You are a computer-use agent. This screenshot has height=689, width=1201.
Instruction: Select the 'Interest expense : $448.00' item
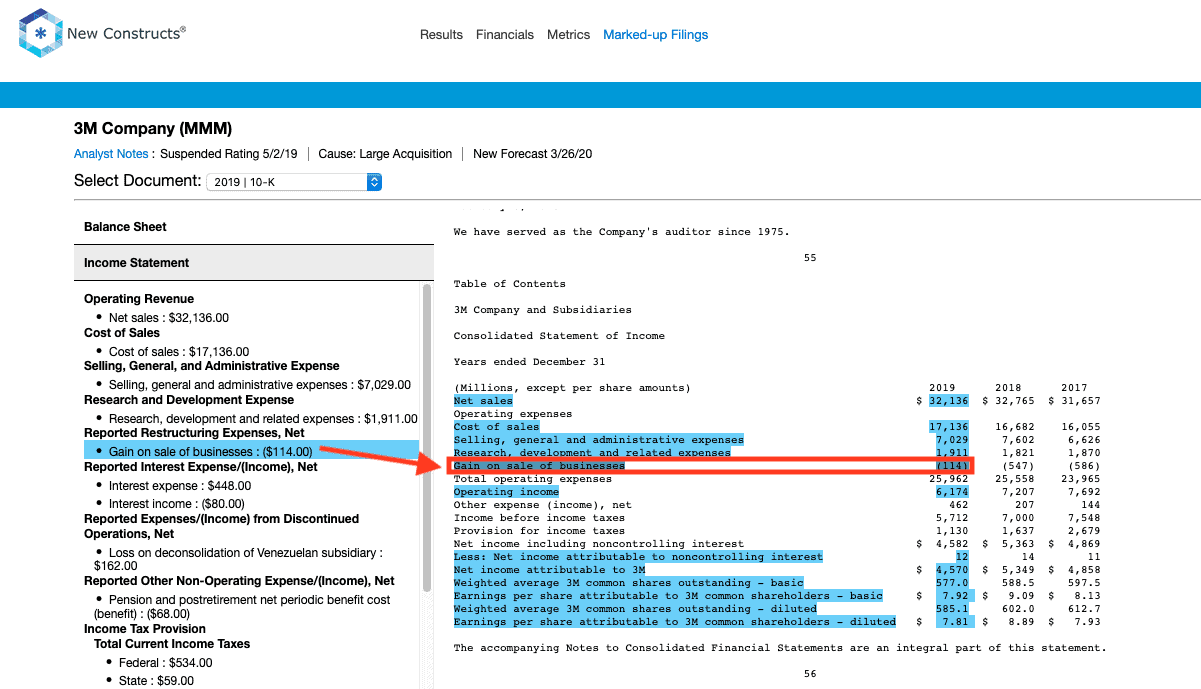coord(180,486)
